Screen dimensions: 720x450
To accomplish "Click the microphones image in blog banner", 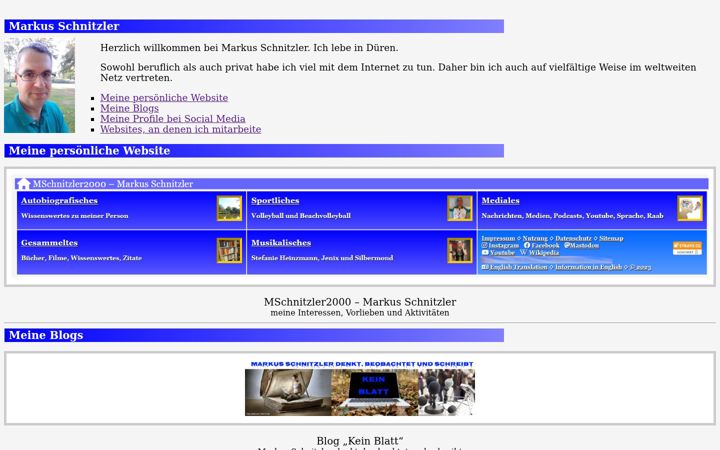I will coord(446,393).
